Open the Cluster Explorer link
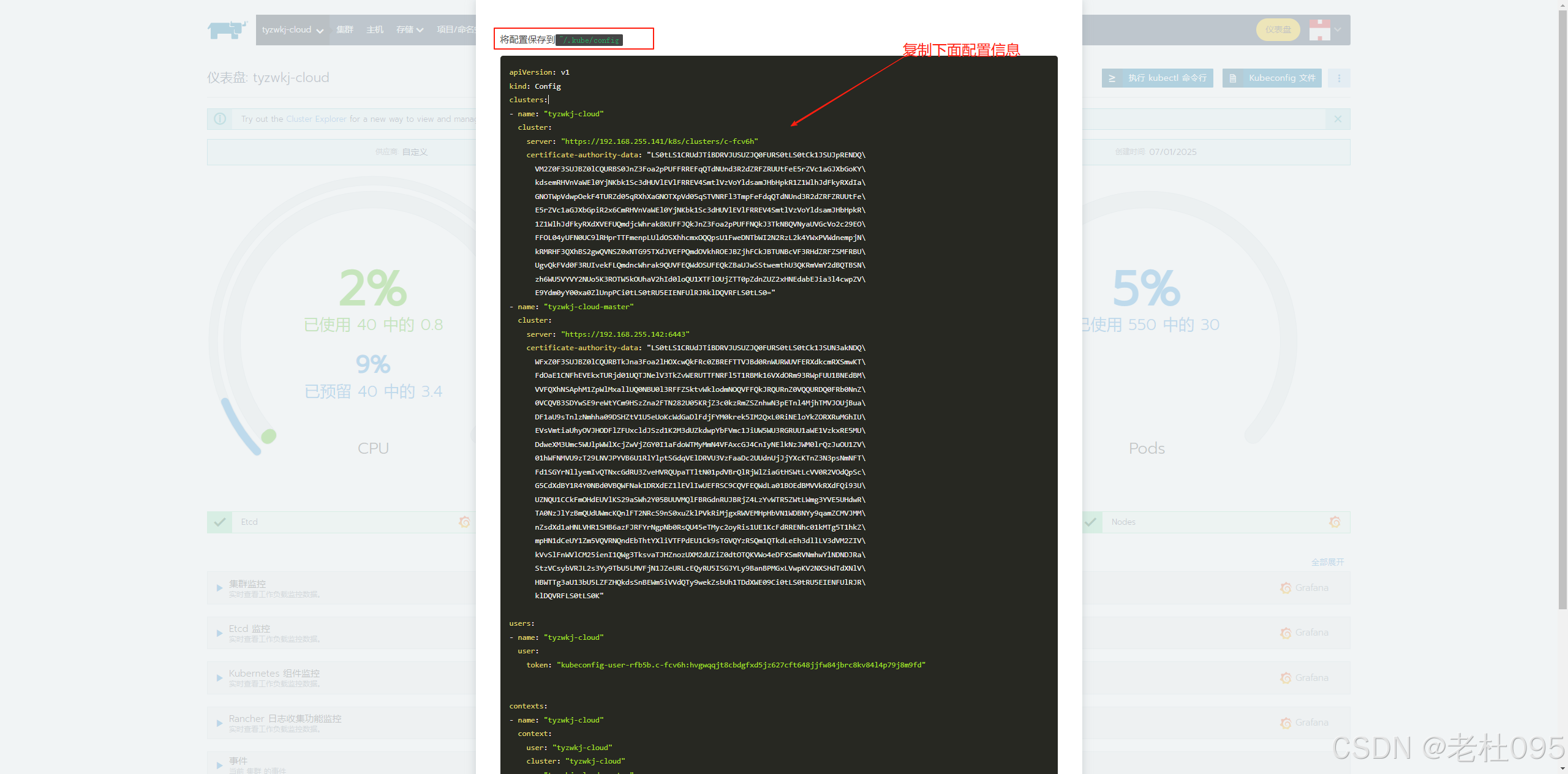This screenshot has height=774, width=1568. point(316,119)
